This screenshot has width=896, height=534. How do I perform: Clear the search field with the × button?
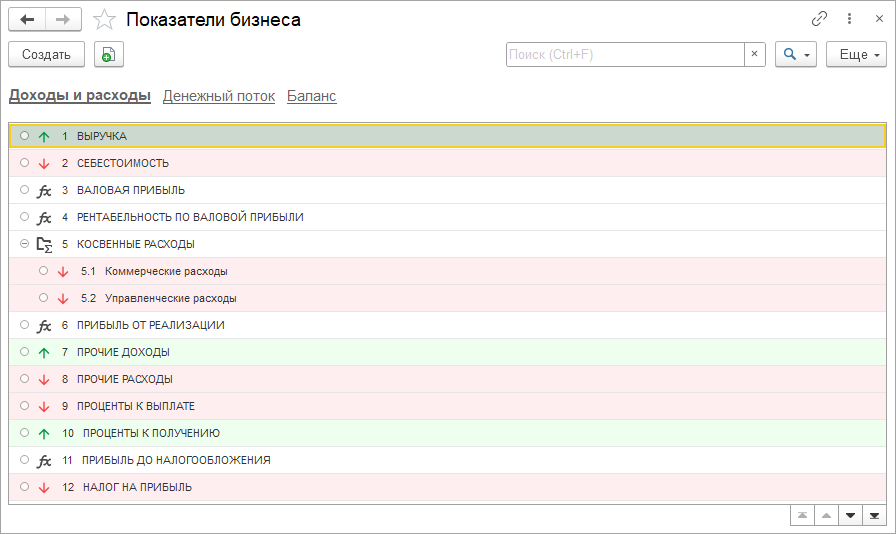755,55
